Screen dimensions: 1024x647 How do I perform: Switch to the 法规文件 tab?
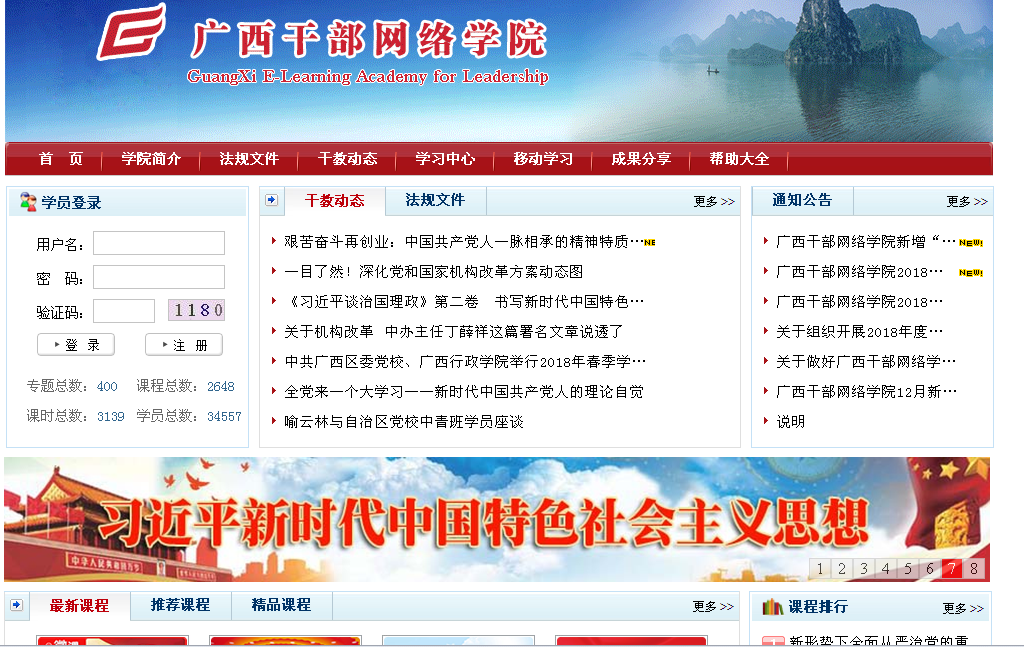click(x=435, y=200)
